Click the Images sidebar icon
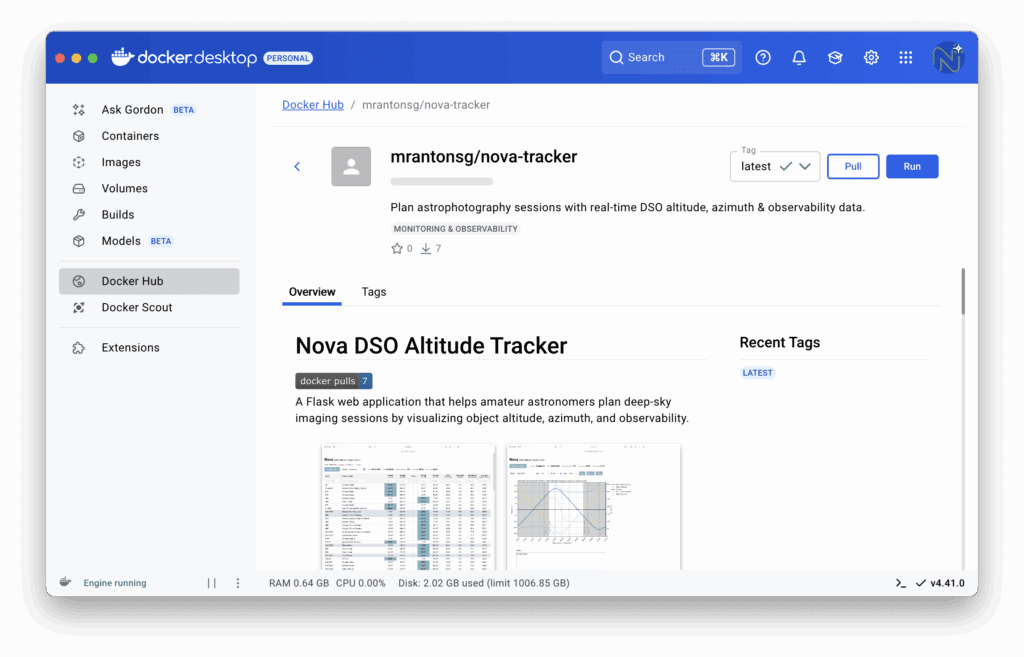The height and width of the screenshot is (657, 1024). (x=79, y=162)
